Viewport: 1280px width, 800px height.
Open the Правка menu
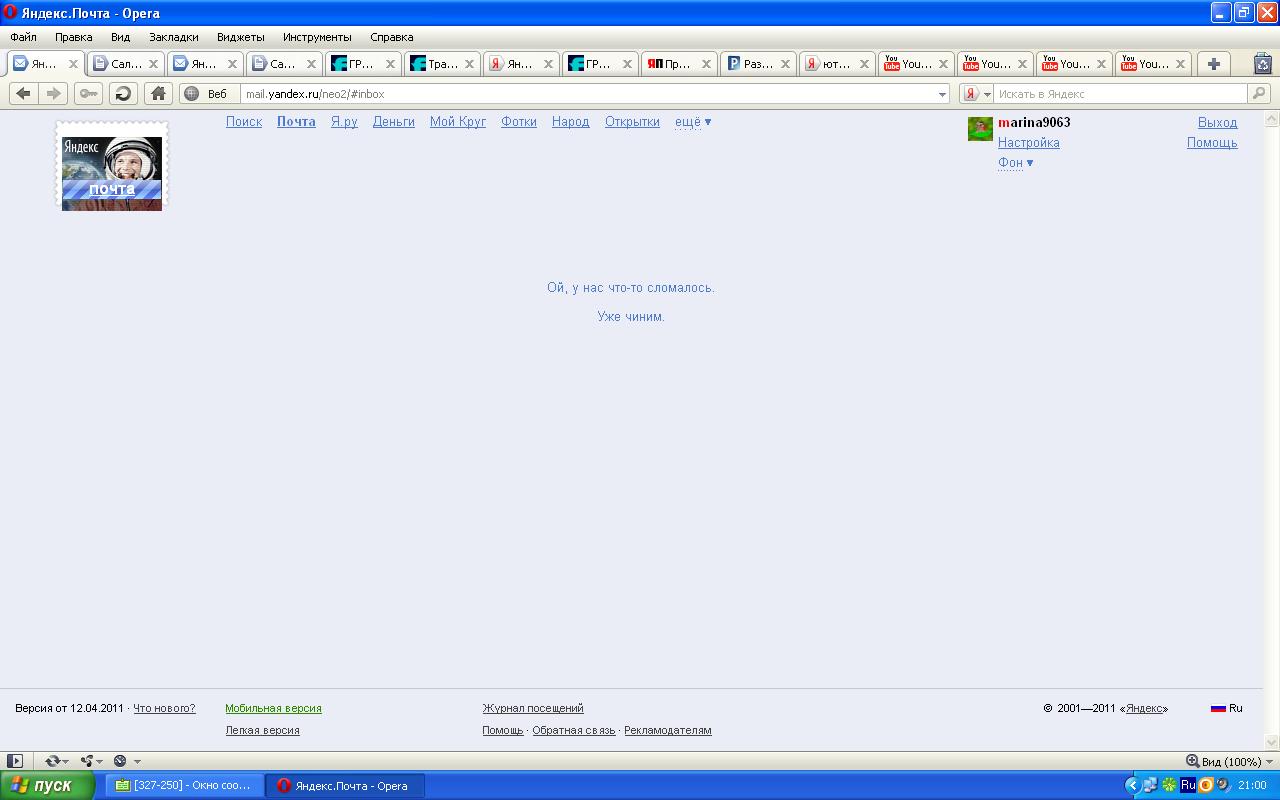(x=74, y=37)
